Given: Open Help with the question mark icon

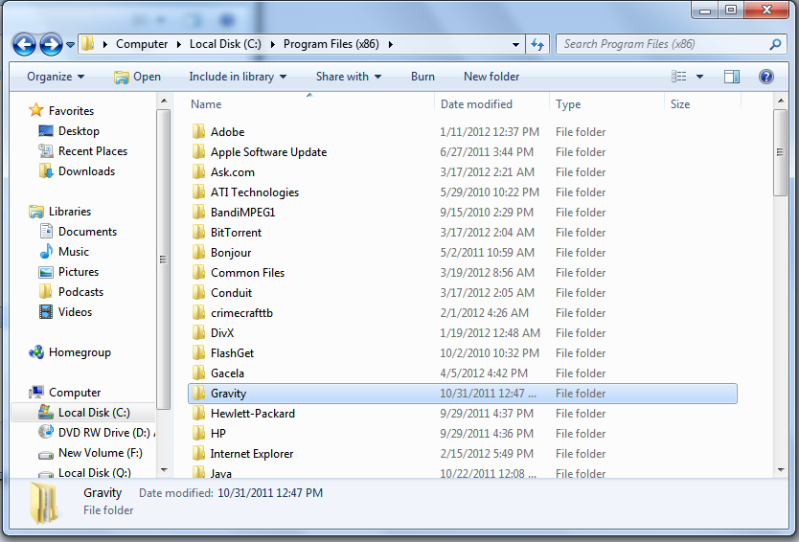Looking at the screenshot, I should pos(766,76).
